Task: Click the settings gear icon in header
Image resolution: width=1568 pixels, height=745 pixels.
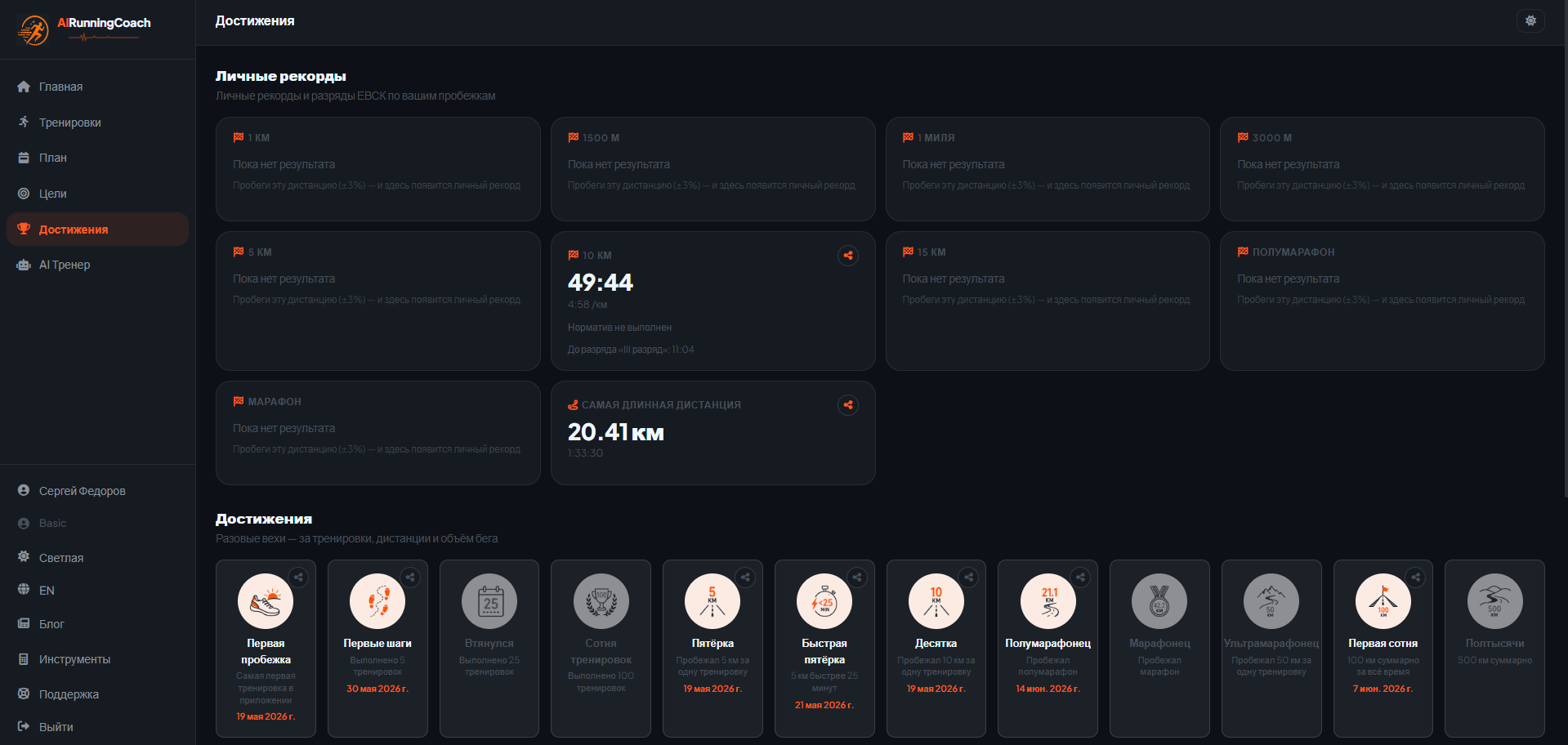Action: 1530,21
